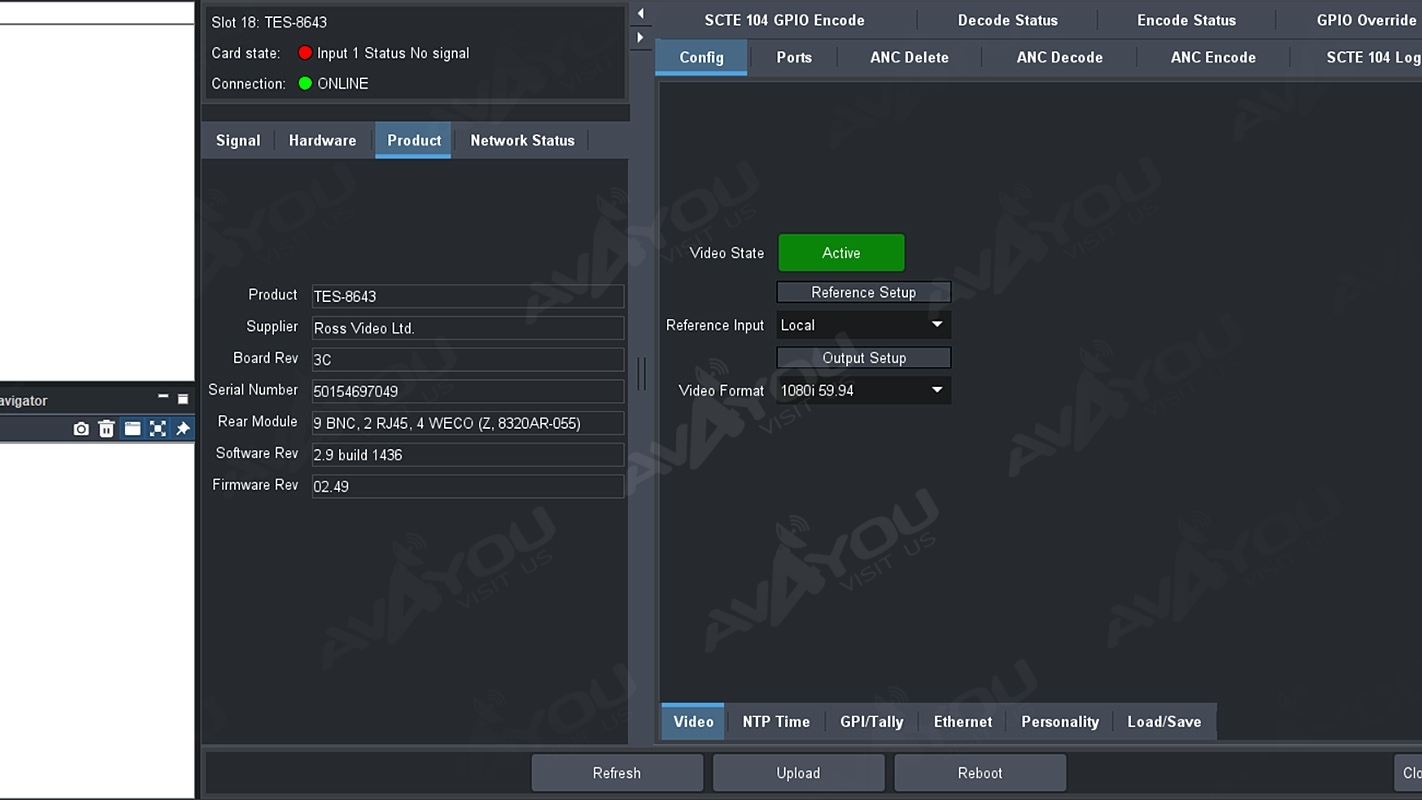Image resolution: width=1422 pixels, height=800 pixels.
Task: Open the Reference Input dropdown
Action: pos(864,325)
